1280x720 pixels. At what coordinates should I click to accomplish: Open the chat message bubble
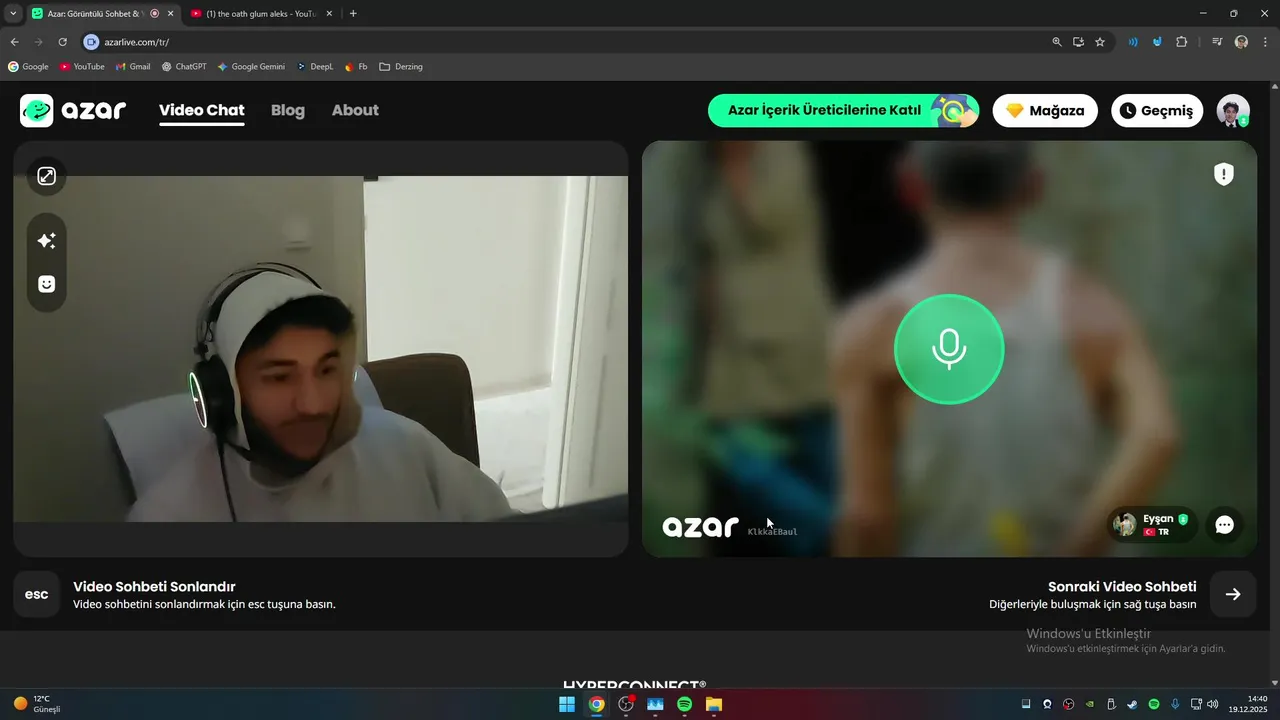pos(1224,524)
